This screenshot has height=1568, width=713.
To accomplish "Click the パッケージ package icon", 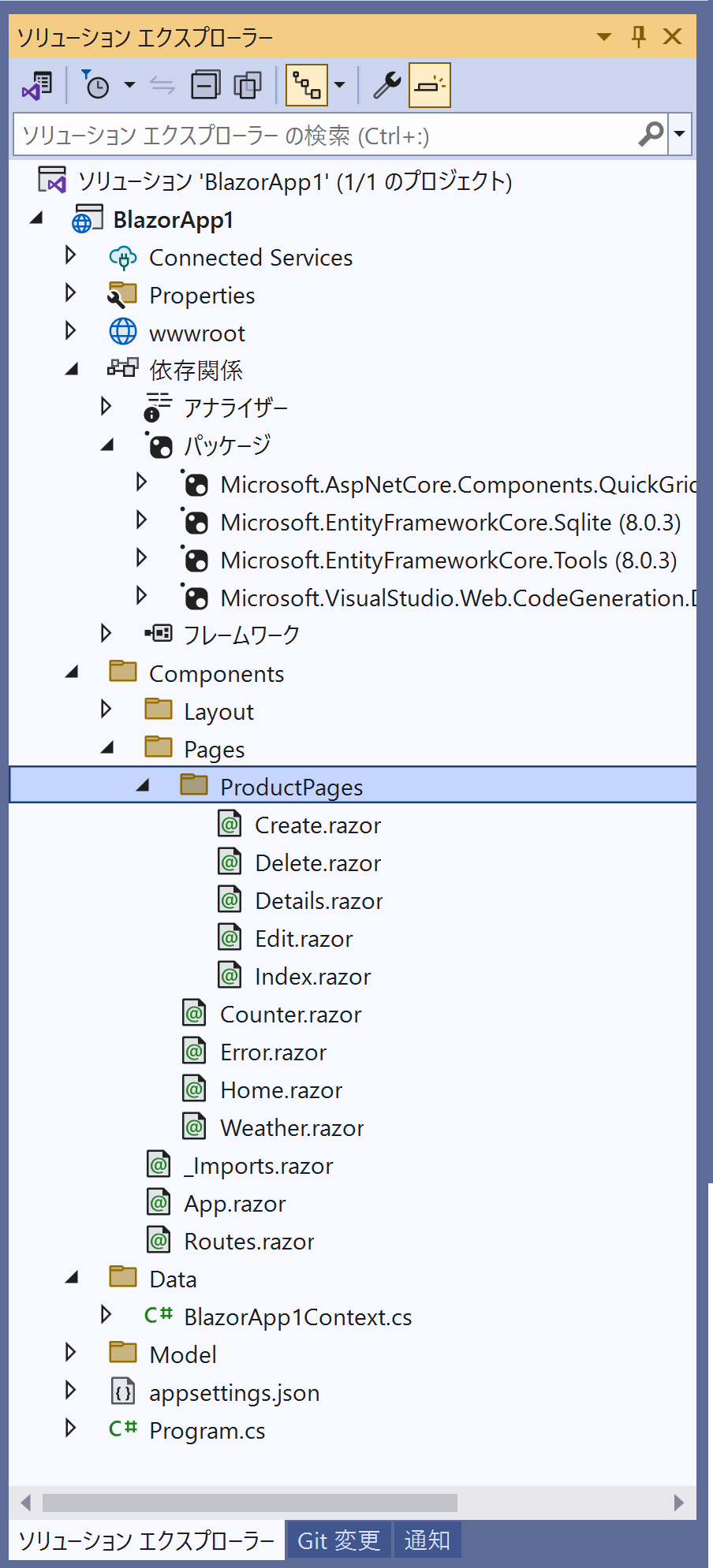I will pyautogui.click(x=159, y=445).
